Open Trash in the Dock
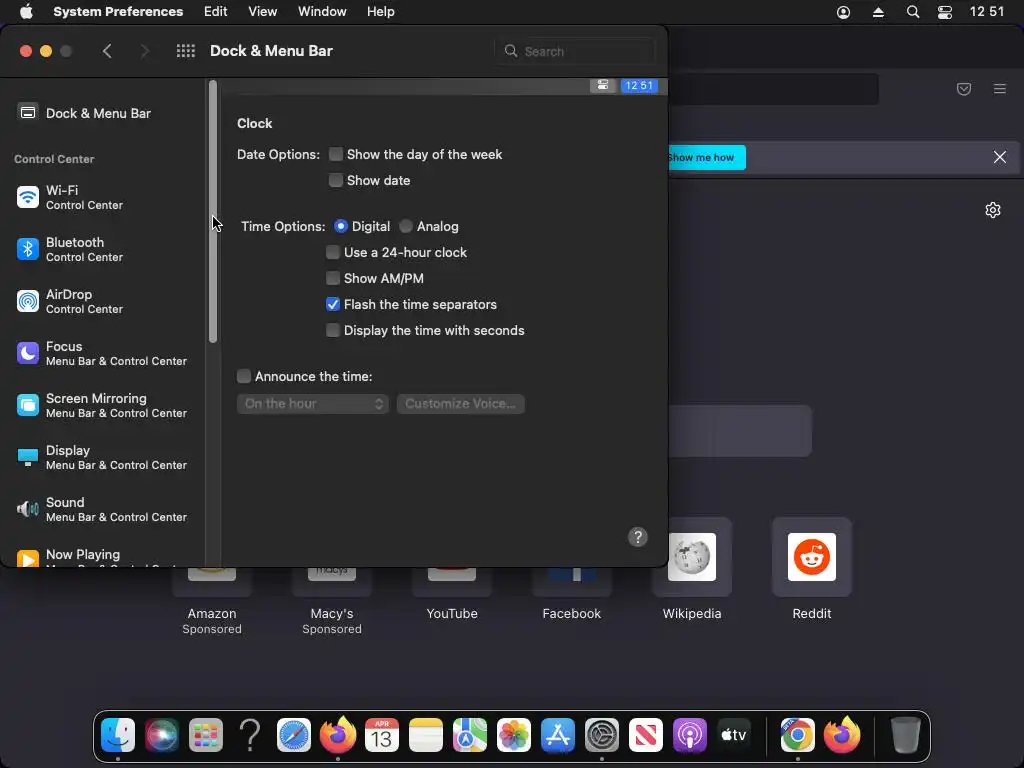The width and height of the screenshot is (1024, 768). (x=906, y=735)
